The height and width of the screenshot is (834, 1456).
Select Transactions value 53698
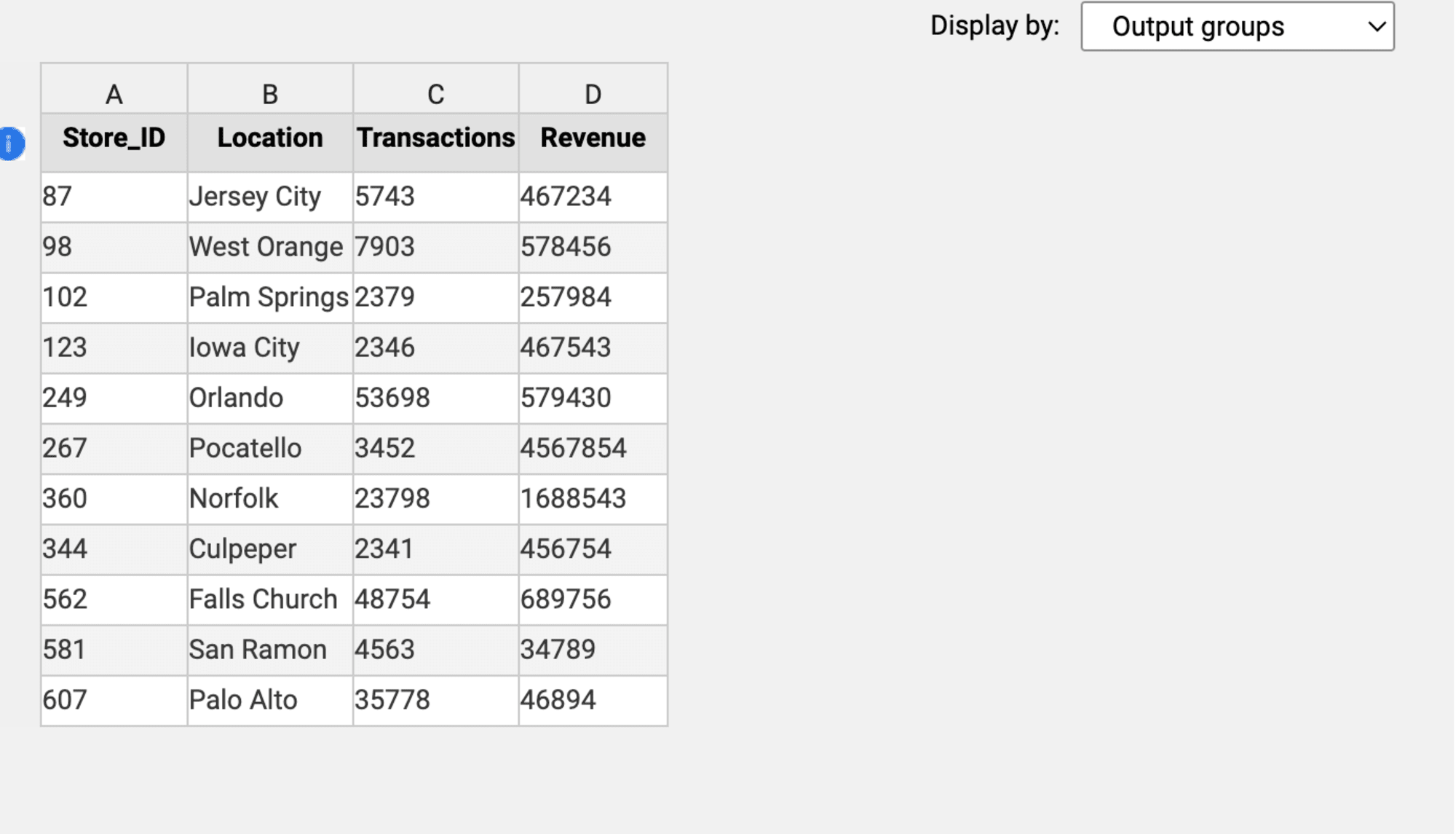pyautogui.click(x=436, y=398)
